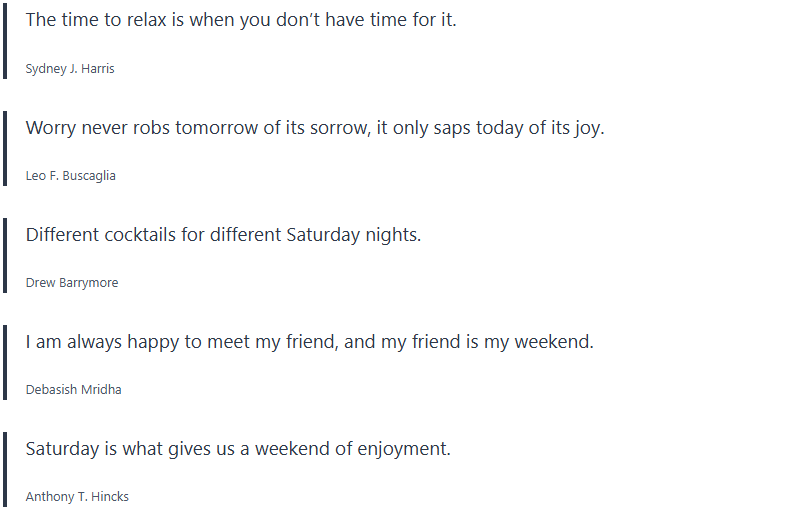The image size is (805, 513).
Task: Click the quote starting with Worry never robs
Action: click(x=315, y=128)
